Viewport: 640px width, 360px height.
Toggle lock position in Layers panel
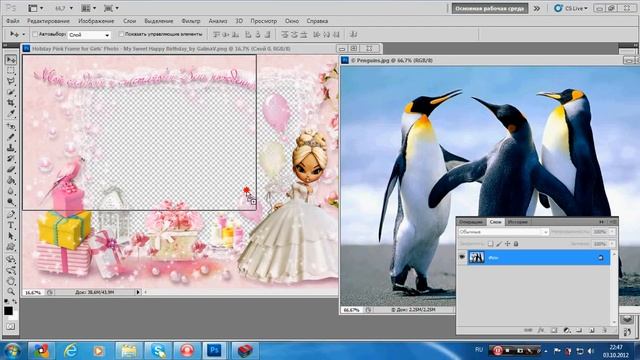pos(507,244)
